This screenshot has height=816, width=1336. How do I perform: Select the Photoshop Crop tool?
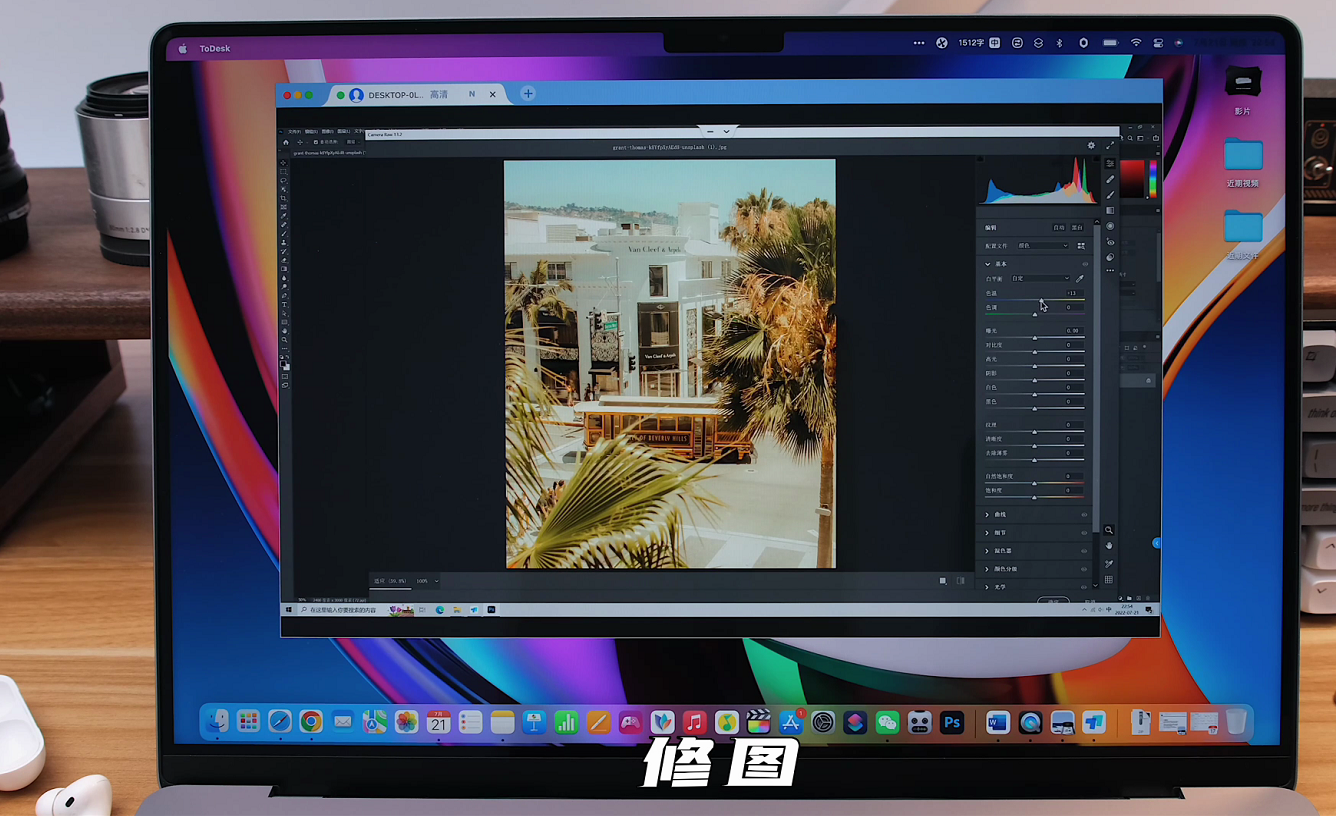(x=284, y=199)
